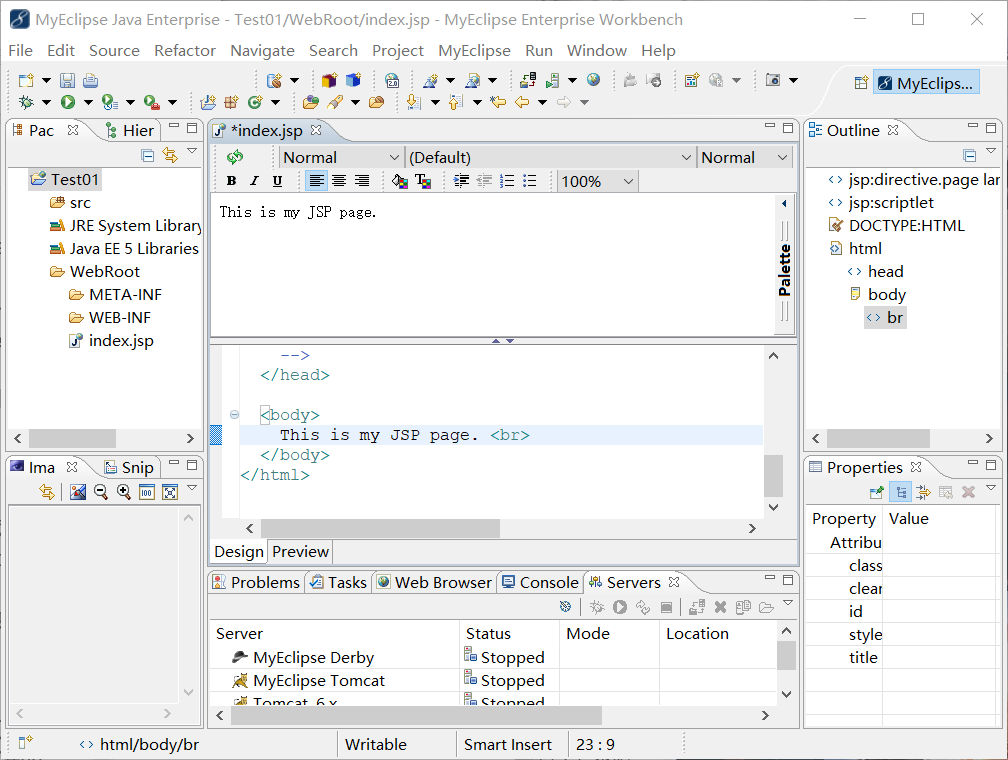Open the 100% zoom dropdown
Viewport: 1008px width, 760px height.
597,182
